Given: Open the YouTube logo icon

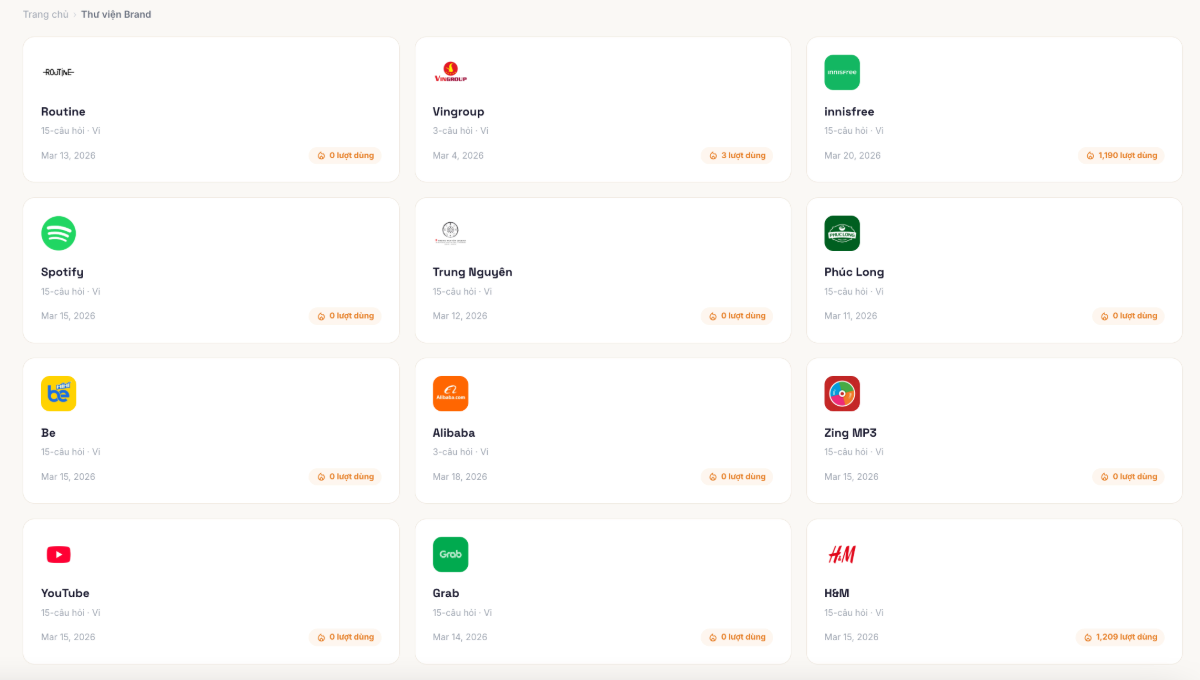Looking at the screenshot, I should (58, 554).
